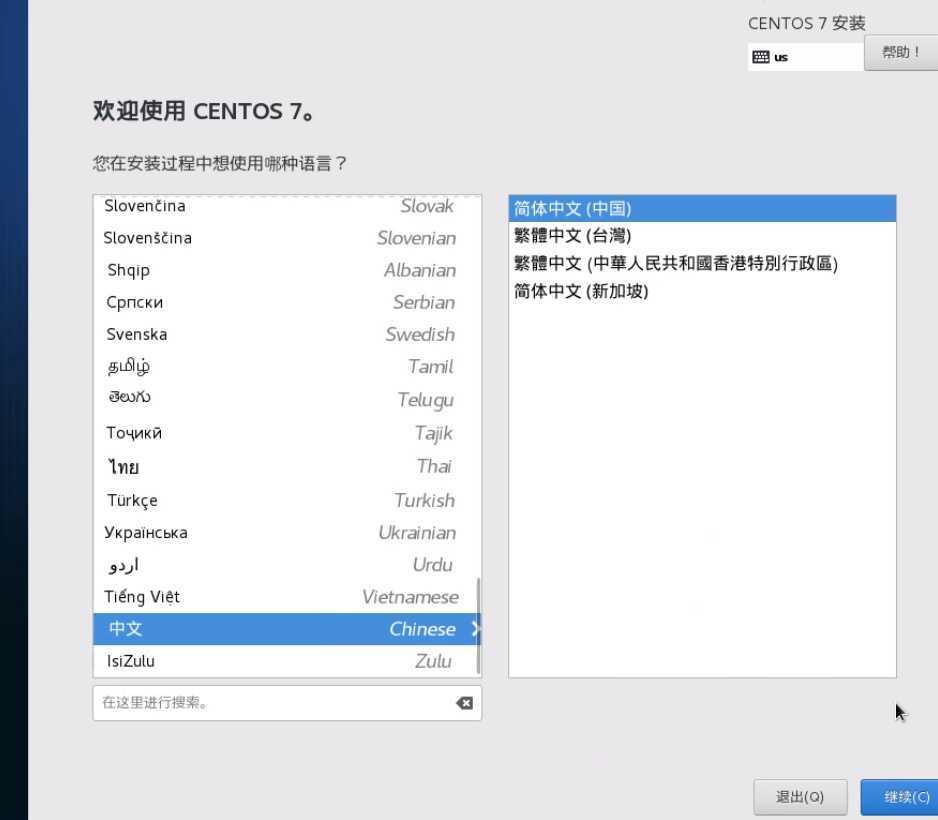938x820 pixels.
Task: Select the Thai language row
Action: tap(287, 467)
